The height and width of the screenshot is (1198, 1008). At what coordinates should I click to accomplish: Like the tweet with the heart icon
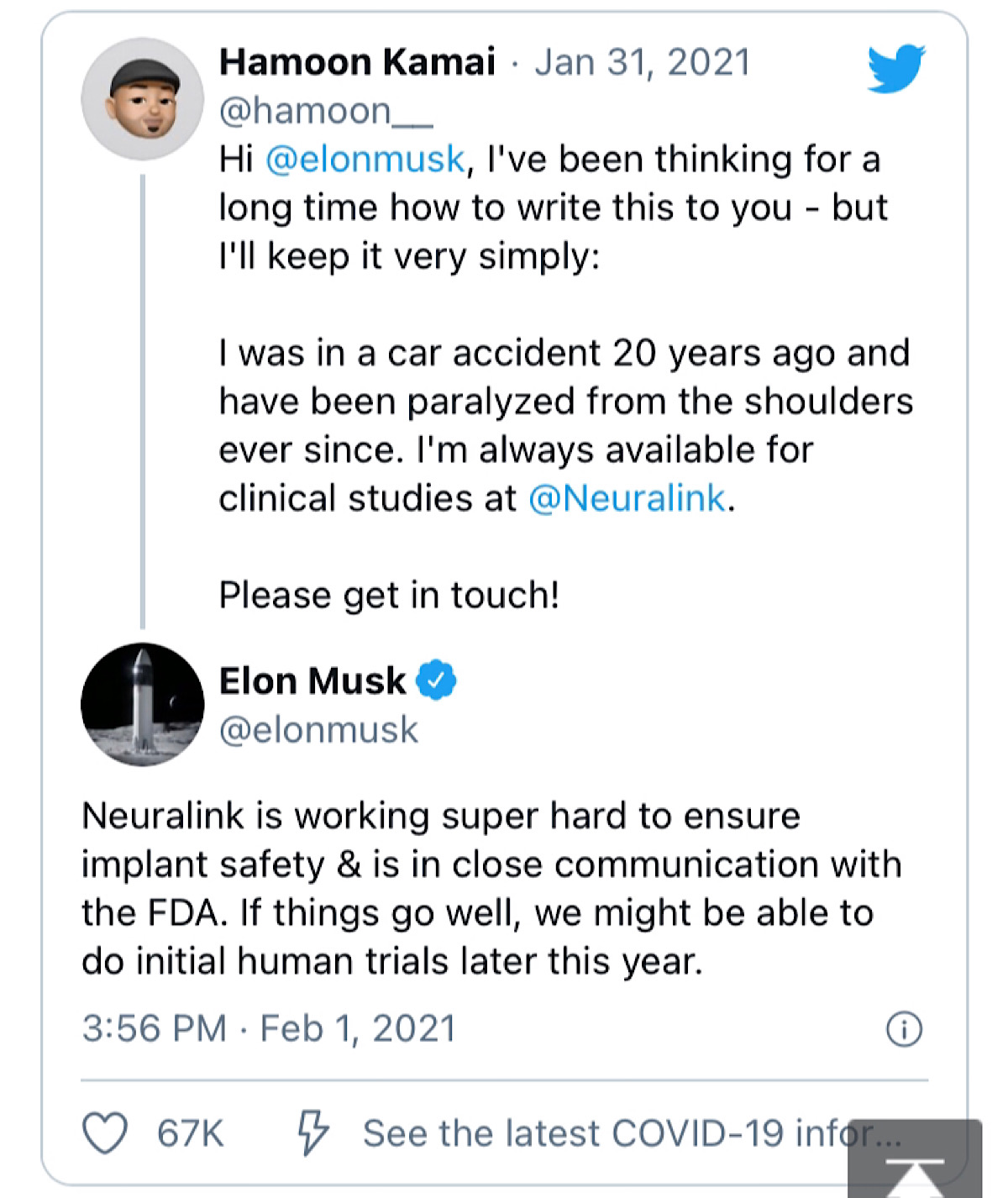click(105, 1132)
